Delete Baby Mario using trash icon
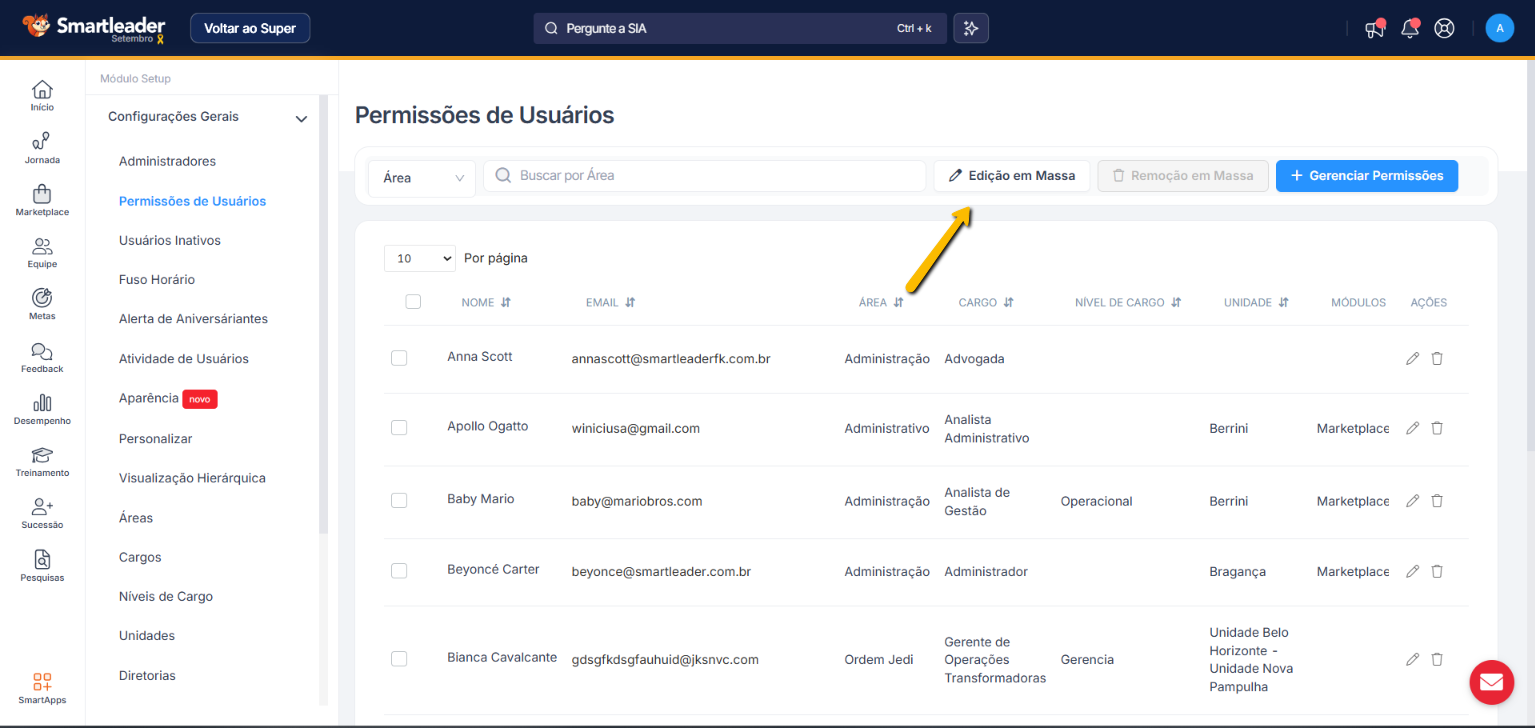The image size is (1535, 728). (x=1437, y=501)
